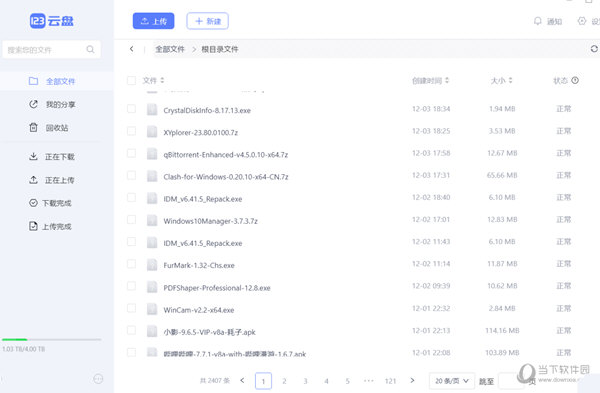This screenshot has height=393, width=600.
Task: Open file FurMark-1.32-Chs.exe
Action: (199, 266)
